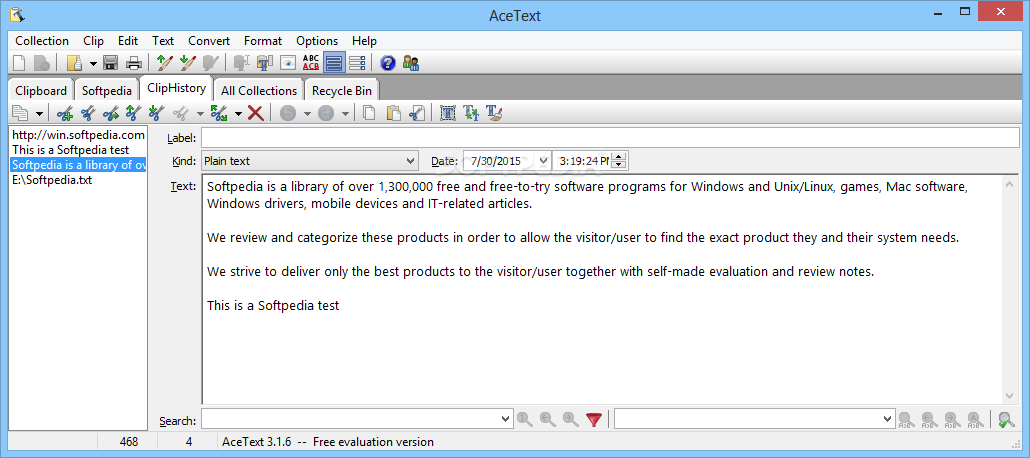Open help with the blue question mark icon
The image size is (1030, 458).
388,63
